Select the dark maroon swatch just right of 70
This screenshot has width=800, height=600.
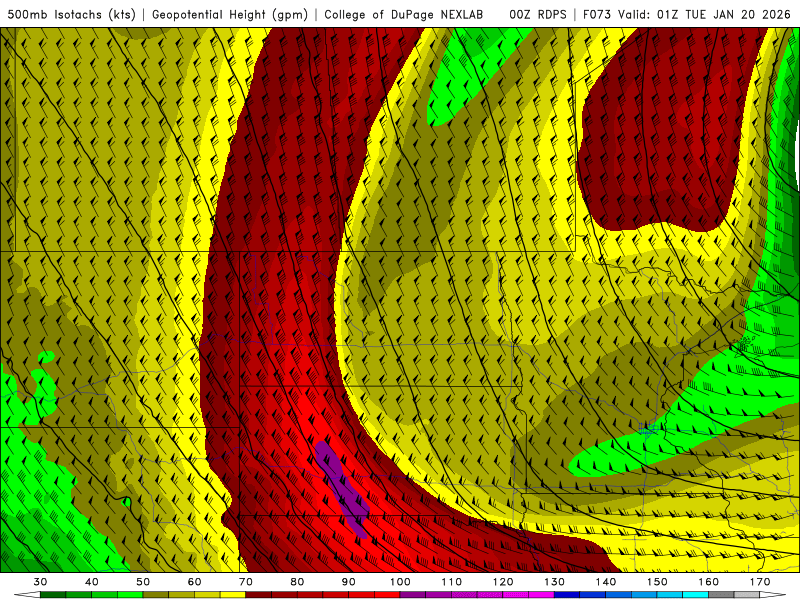259,594
